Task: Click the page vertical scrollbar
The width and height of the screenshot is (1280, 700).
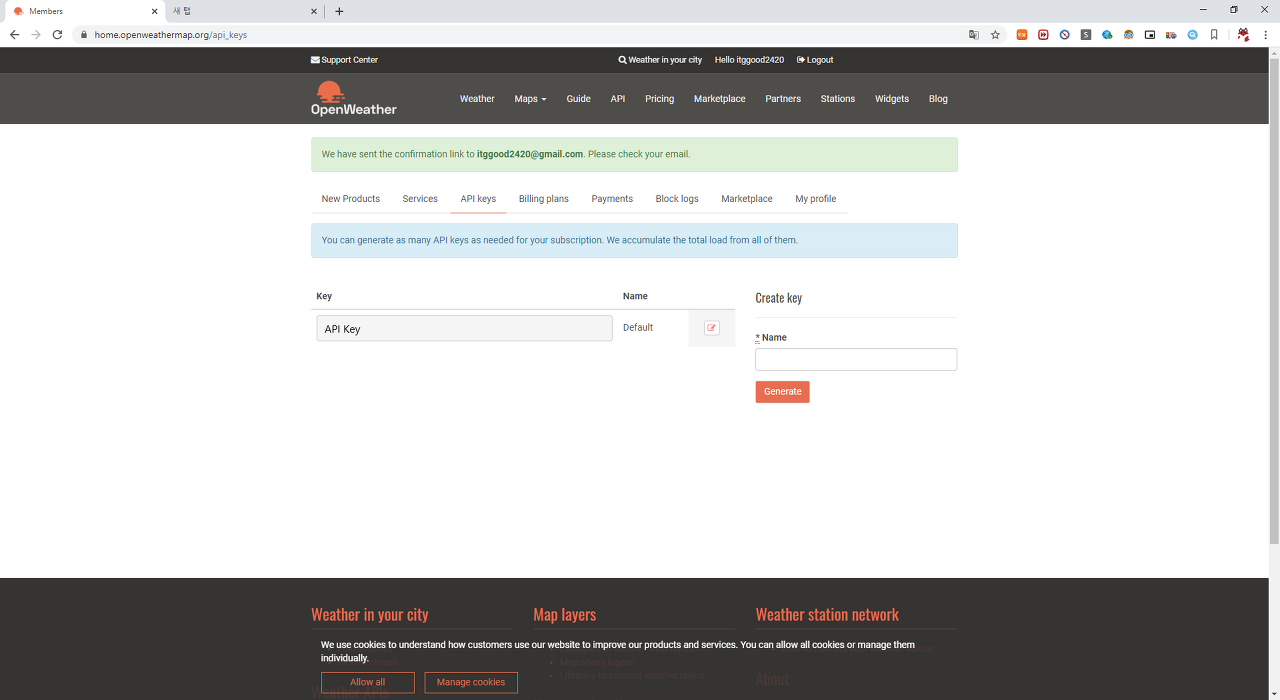Action: point(1273,300)
